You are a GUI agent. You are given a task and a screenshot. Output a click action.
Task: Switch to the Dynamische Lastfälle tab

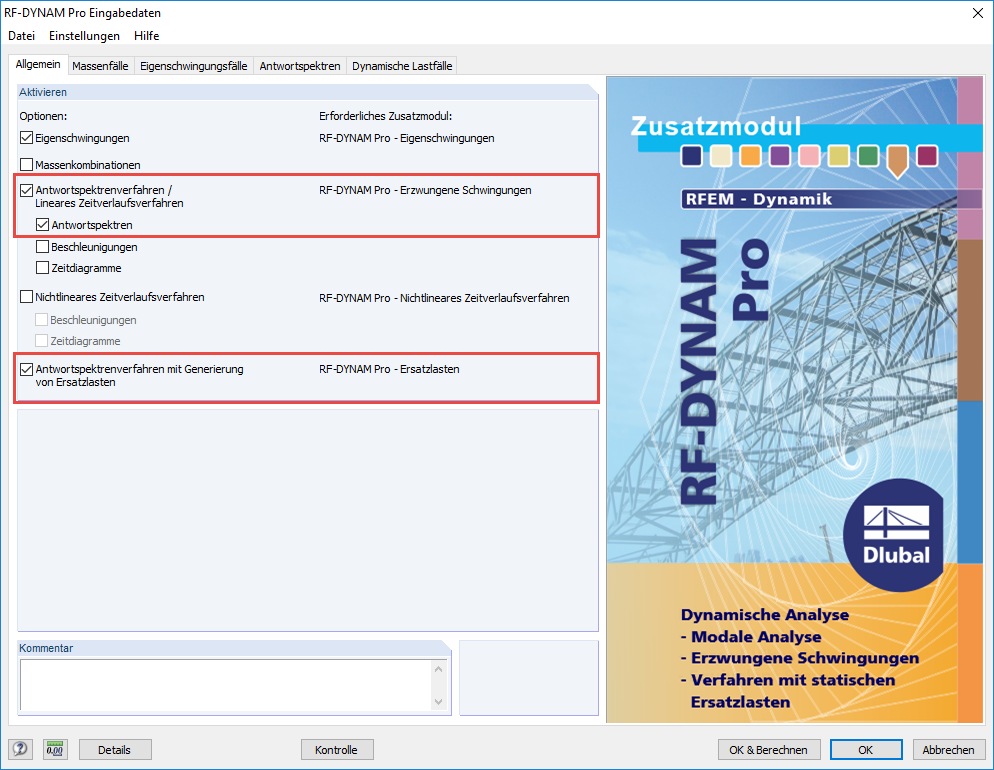402,66
